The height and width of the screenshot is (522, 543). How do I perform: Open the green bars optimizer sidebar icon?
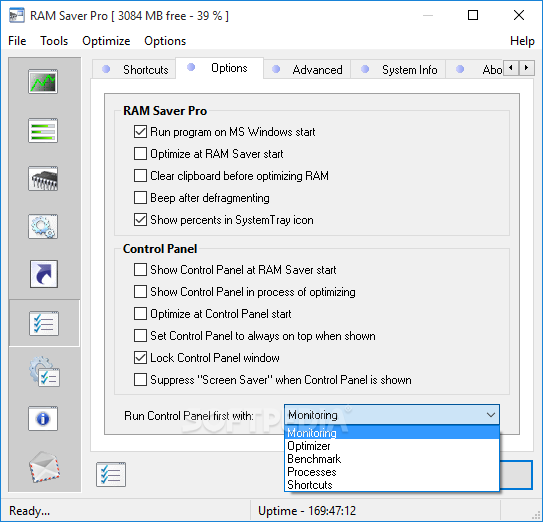pos(43,130)
